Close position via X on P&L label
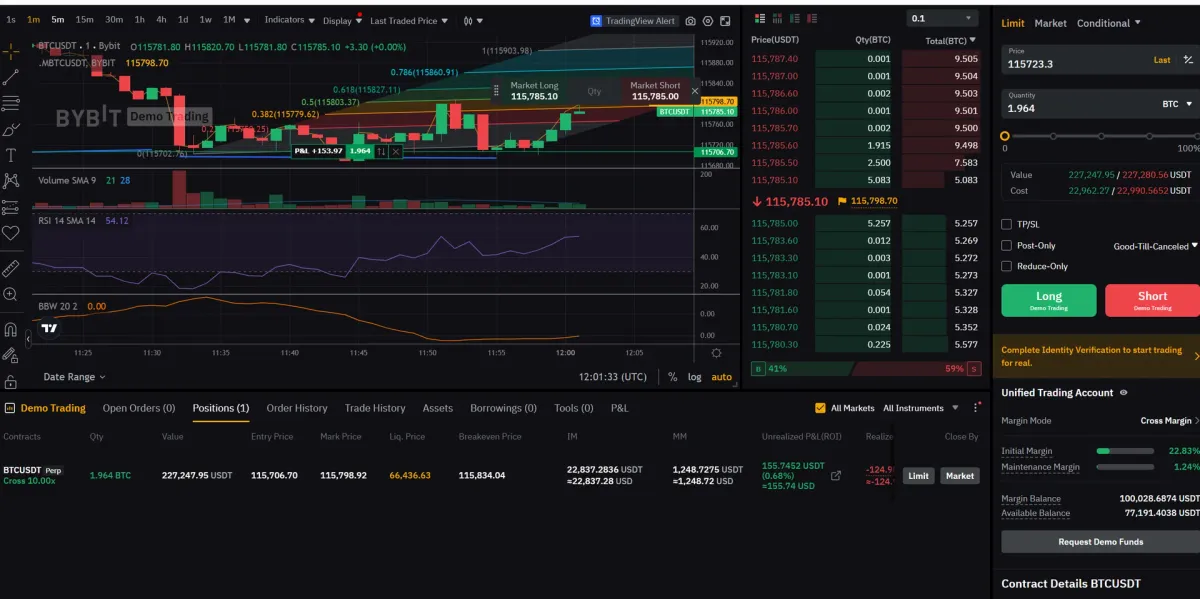The image size is (1200, 599). 396,151
